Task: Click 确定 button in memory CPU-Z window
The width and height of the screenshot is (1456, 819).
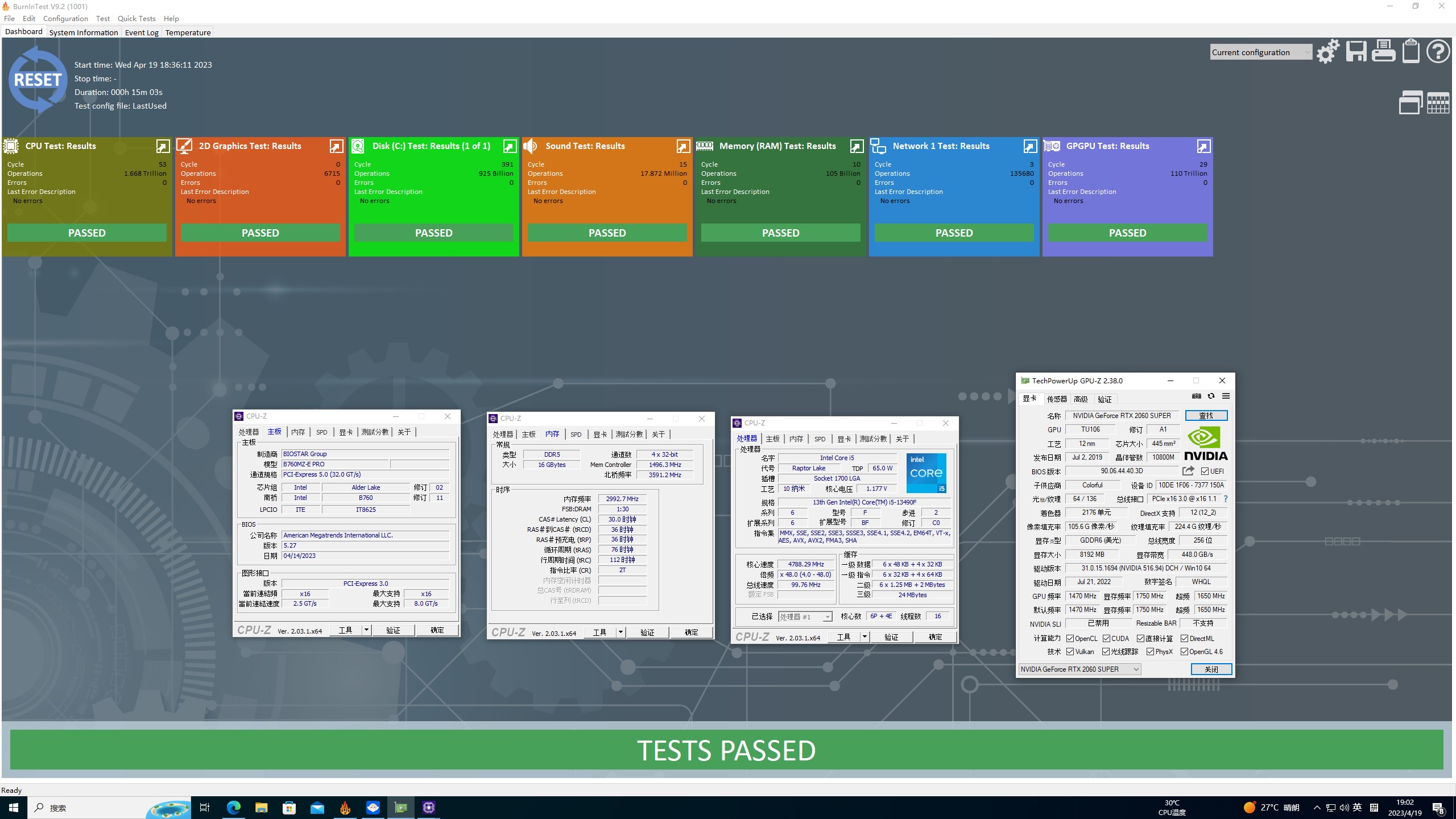Action: [691, 632]
